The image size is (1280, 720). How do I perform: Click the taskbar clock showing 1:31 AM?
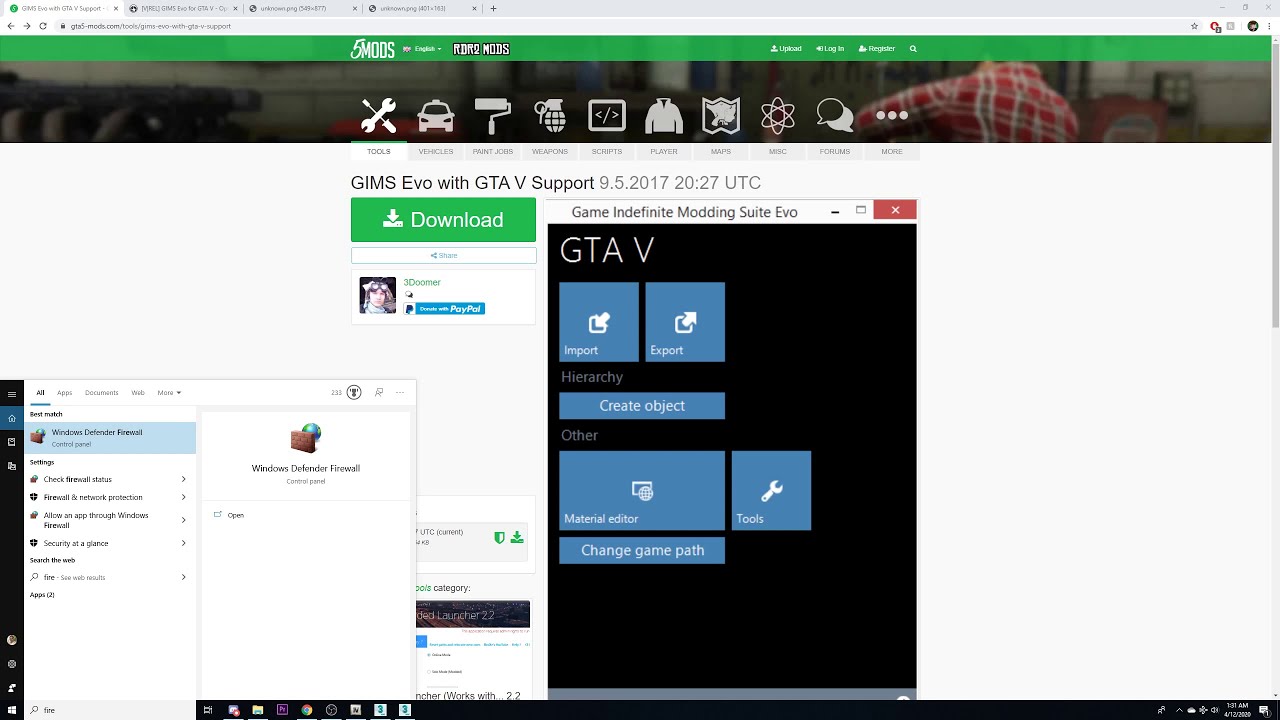click(1236, 710)
